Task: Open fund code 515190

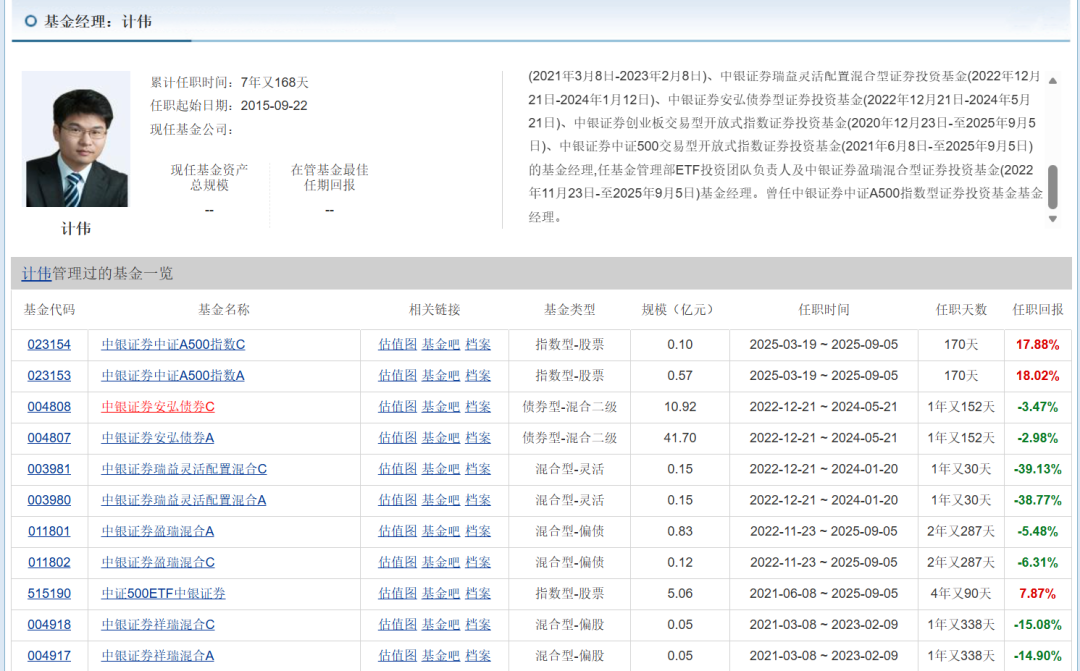Action: [x=49, y=593]
